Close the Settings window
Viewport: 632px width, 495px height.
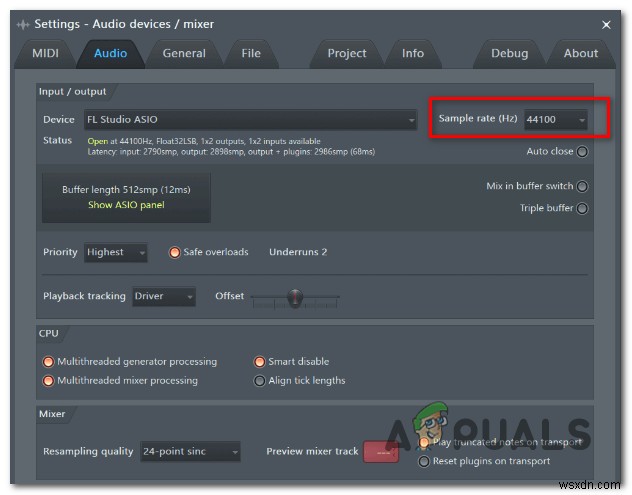click(606, 25)
